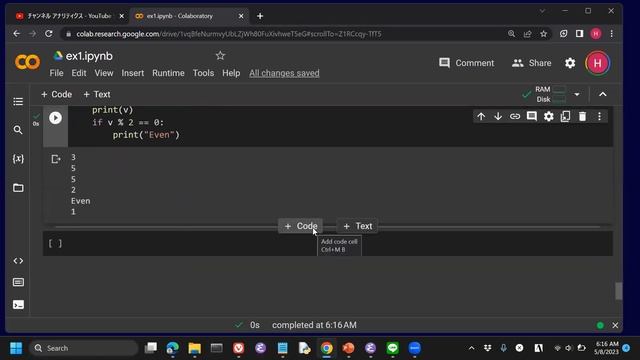Star the ex1.ipynb notebook
Screen dimensions: 640x360
[x=220, y=56]
